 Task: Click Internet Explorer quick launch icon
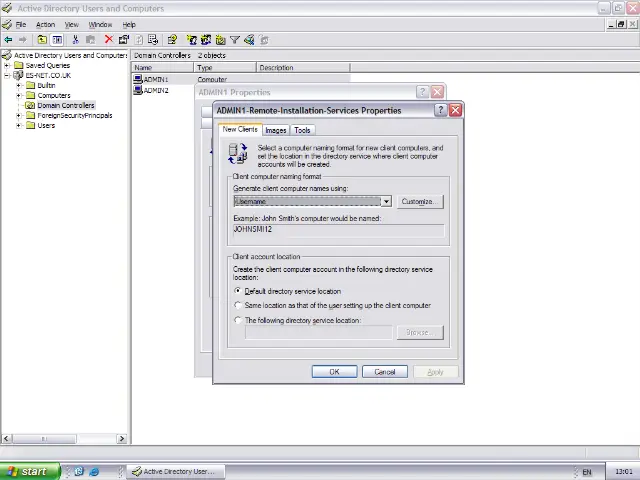(95, 471)
